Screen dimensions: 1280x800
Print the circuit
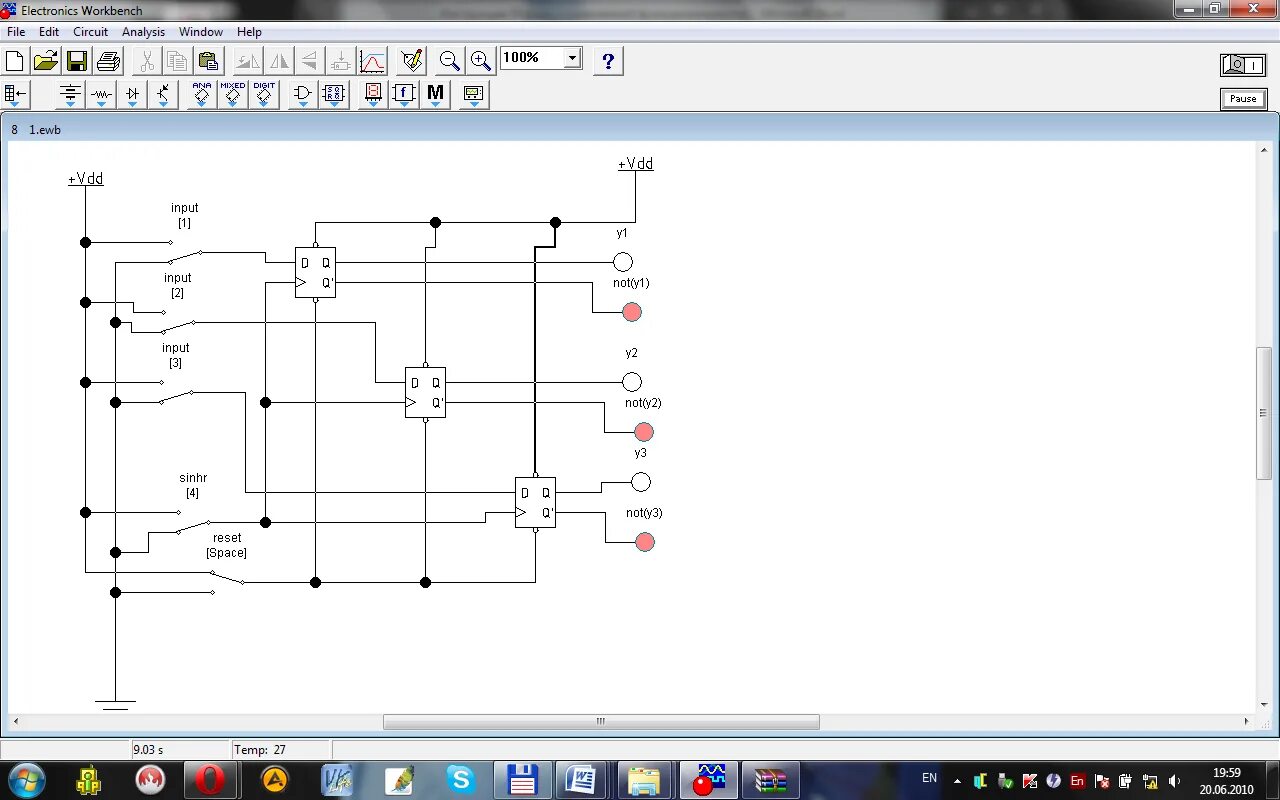pos(108,61)
